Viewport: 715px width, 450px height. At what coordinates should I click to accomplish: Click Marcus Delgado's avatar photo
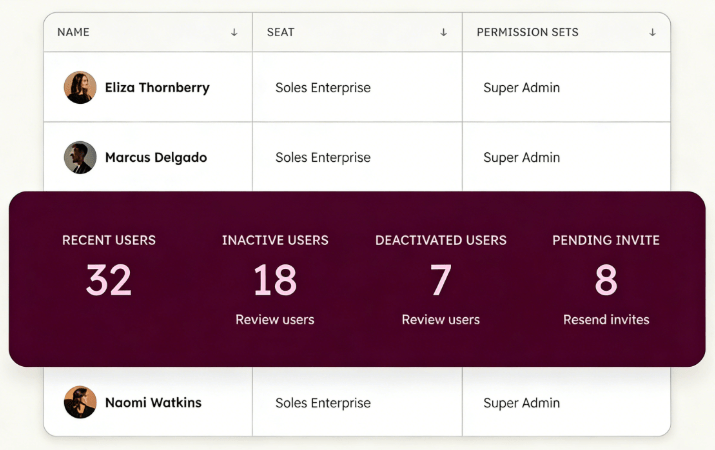click(x=80, y=158)
